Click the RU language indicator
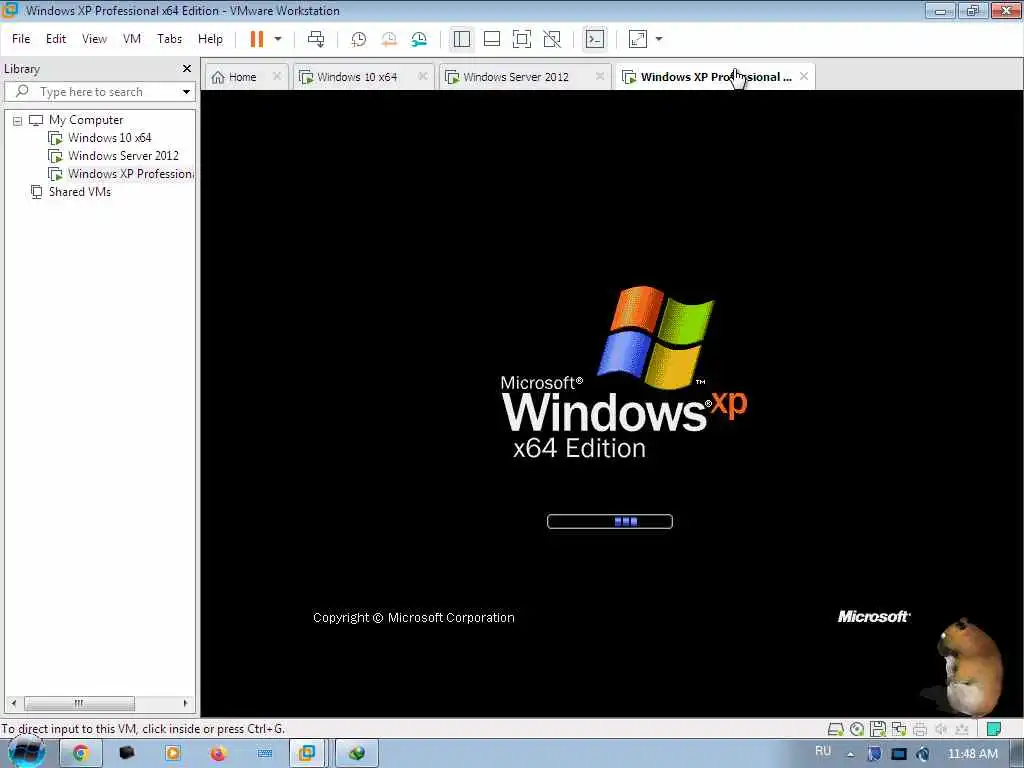Viewport: 1024px width, 768px height. [x=823, y=751]
